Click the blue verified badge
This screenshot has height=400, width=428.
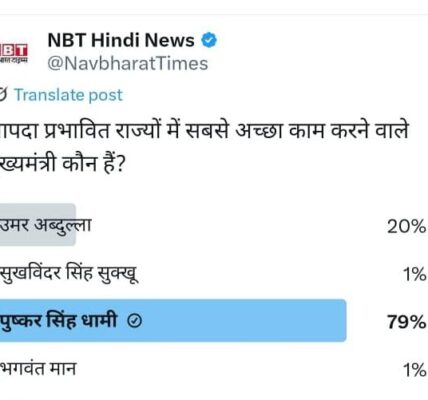(209, 40)
